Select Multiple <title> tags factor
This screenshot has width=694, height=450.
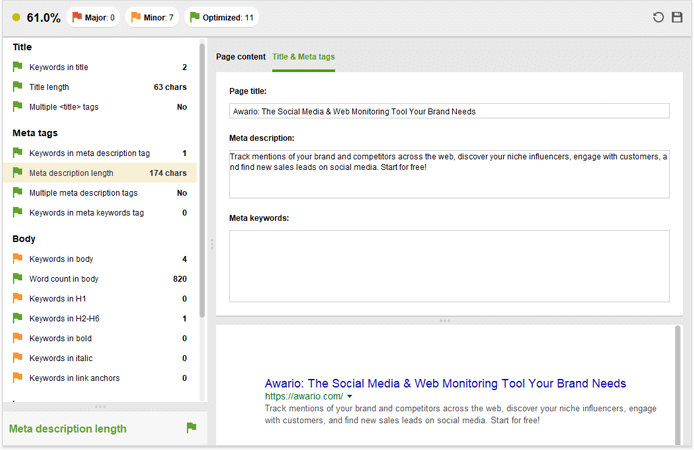pyautogui.click(x=100, y=107)
